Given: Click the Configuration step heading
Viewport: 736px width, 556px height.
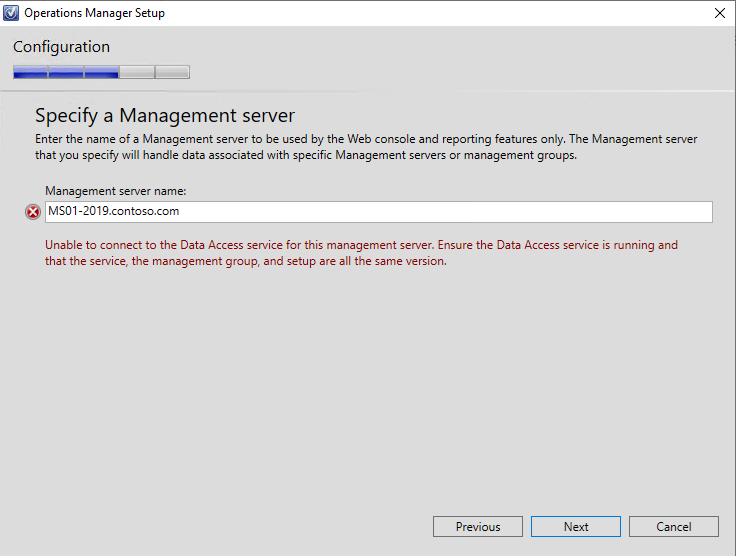Looking at the screenshot, I should pos(61,47).
